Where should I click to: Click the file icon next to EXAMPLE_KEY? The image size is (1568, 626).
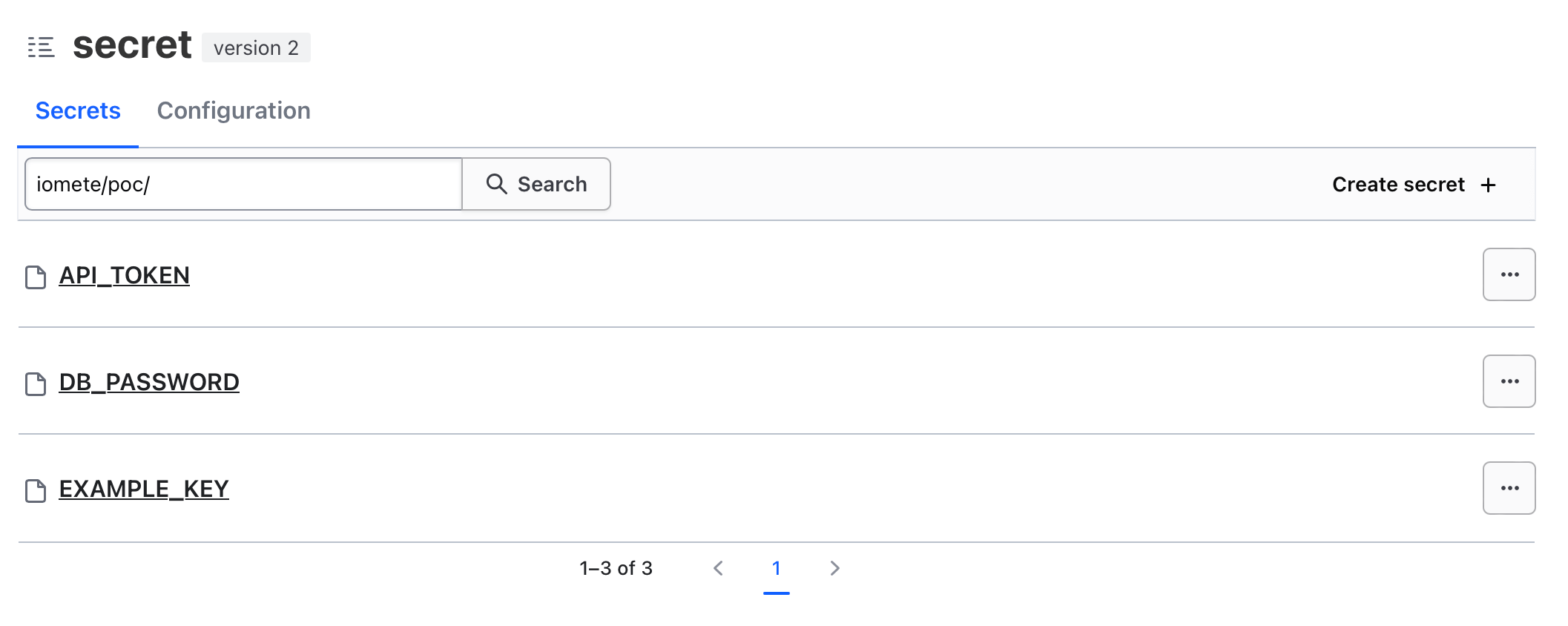pos(36,491)
